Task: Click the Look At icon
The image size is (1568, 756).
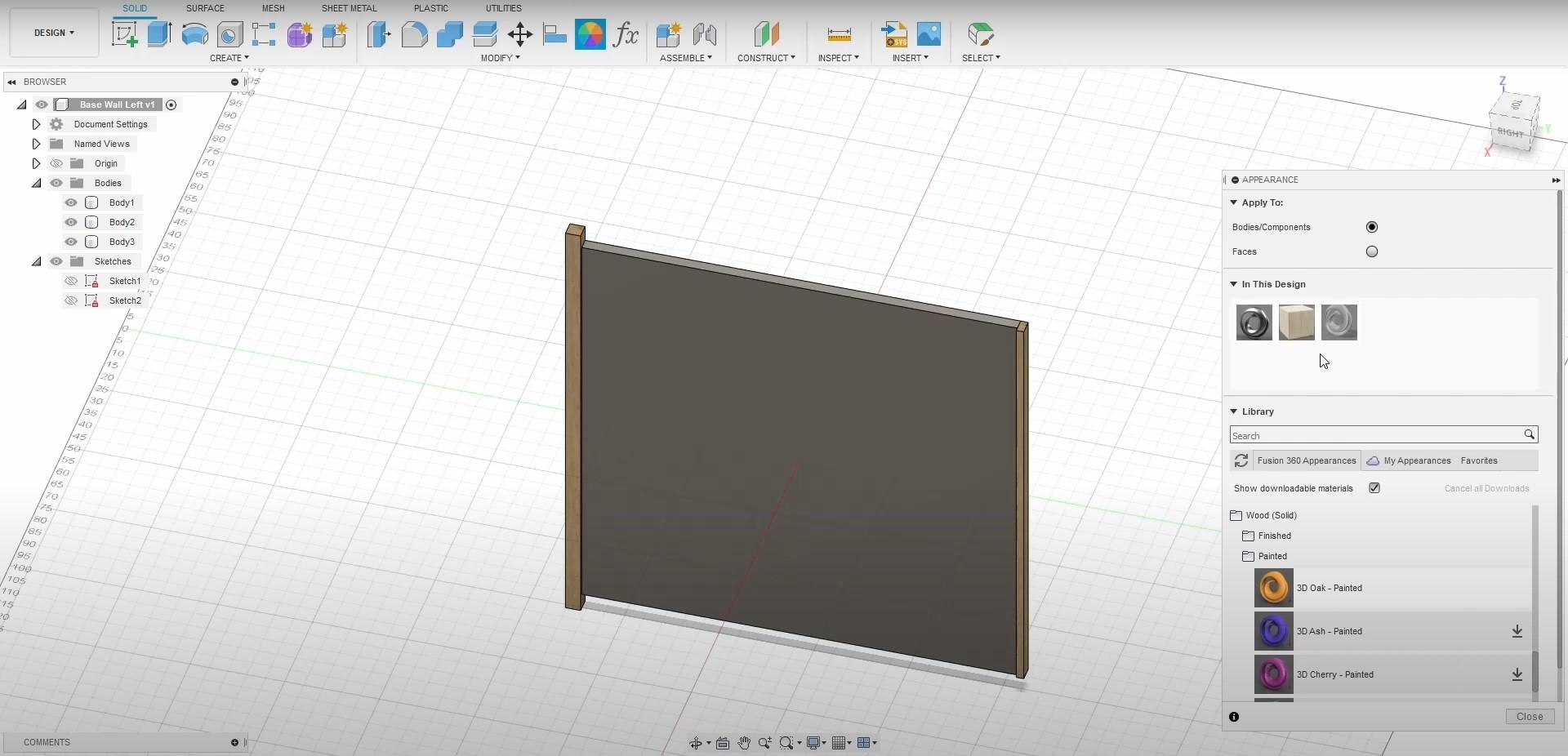Action: tap(723, 743)
